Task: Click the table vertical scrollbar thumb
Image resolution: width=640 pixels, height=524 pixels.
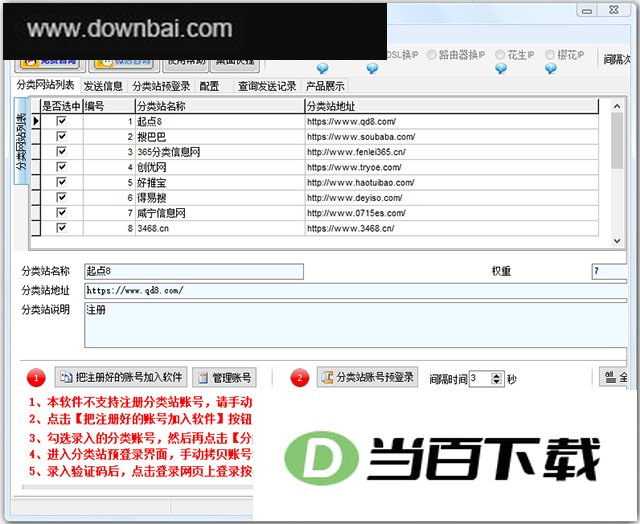Action: coord(617,140)
